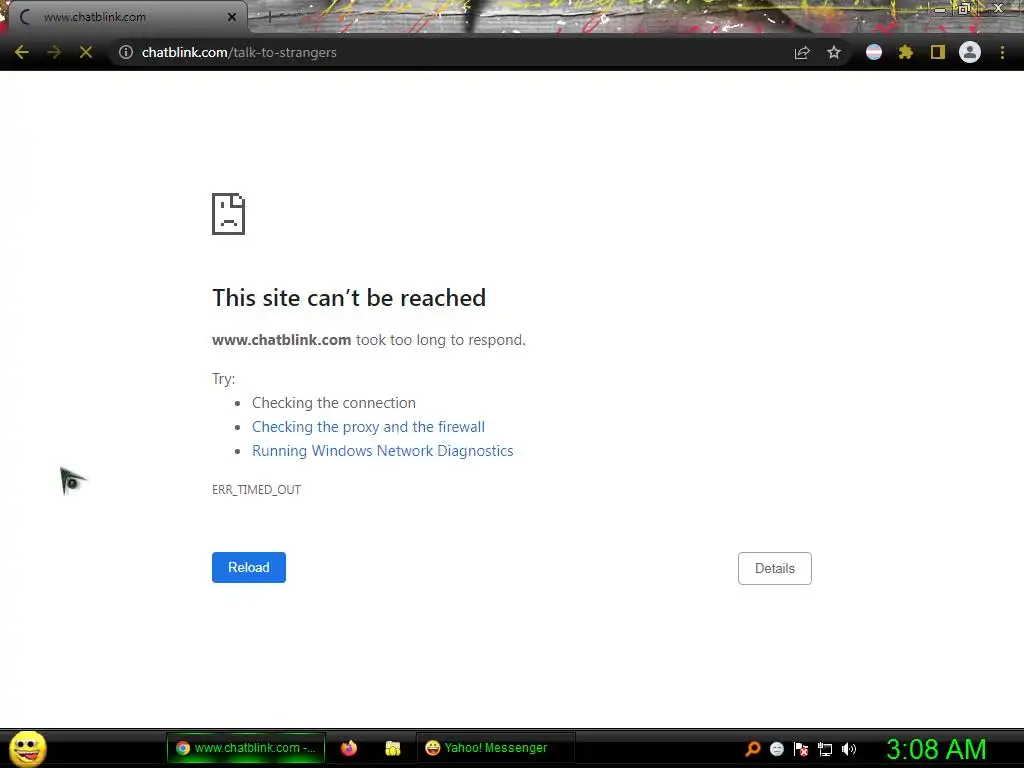The height and width of the screenshot is (768, 1024).
Task: Click the gray face tray icon
Action: [x=776, y=749]
